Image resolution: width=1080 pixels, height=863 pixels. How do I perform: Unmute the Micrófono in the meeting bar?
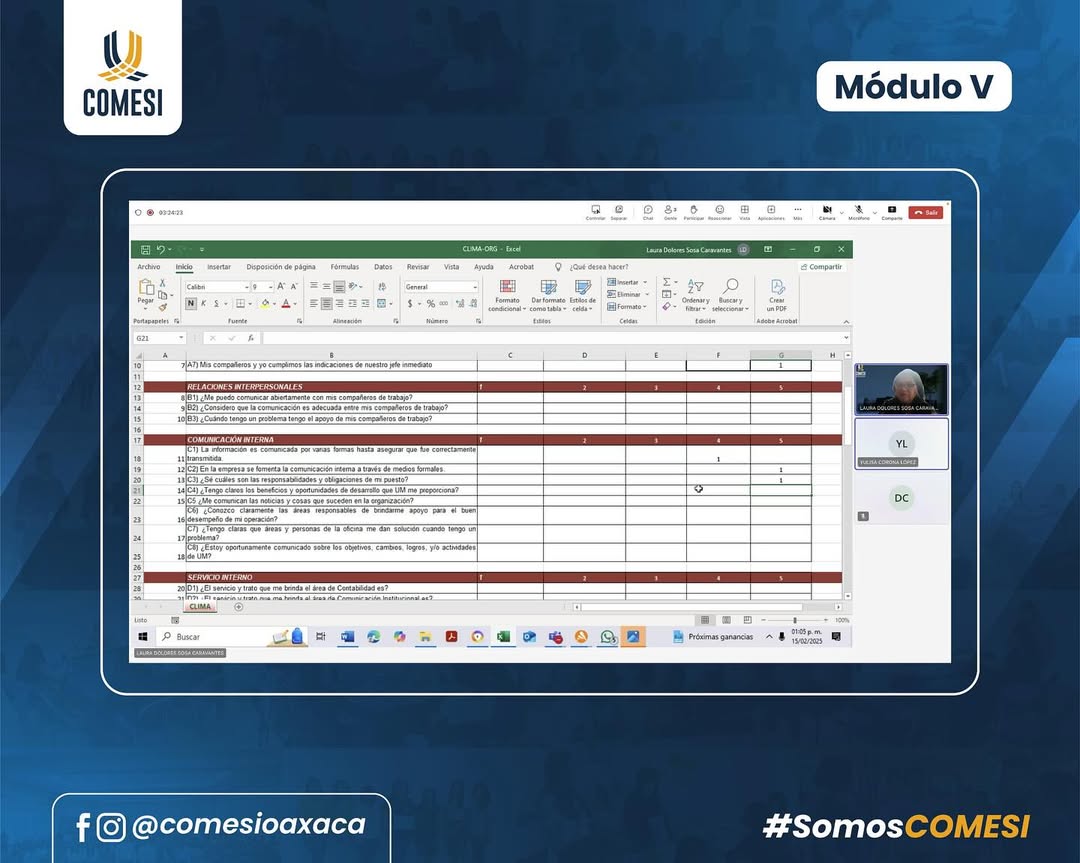coord(858,211)
